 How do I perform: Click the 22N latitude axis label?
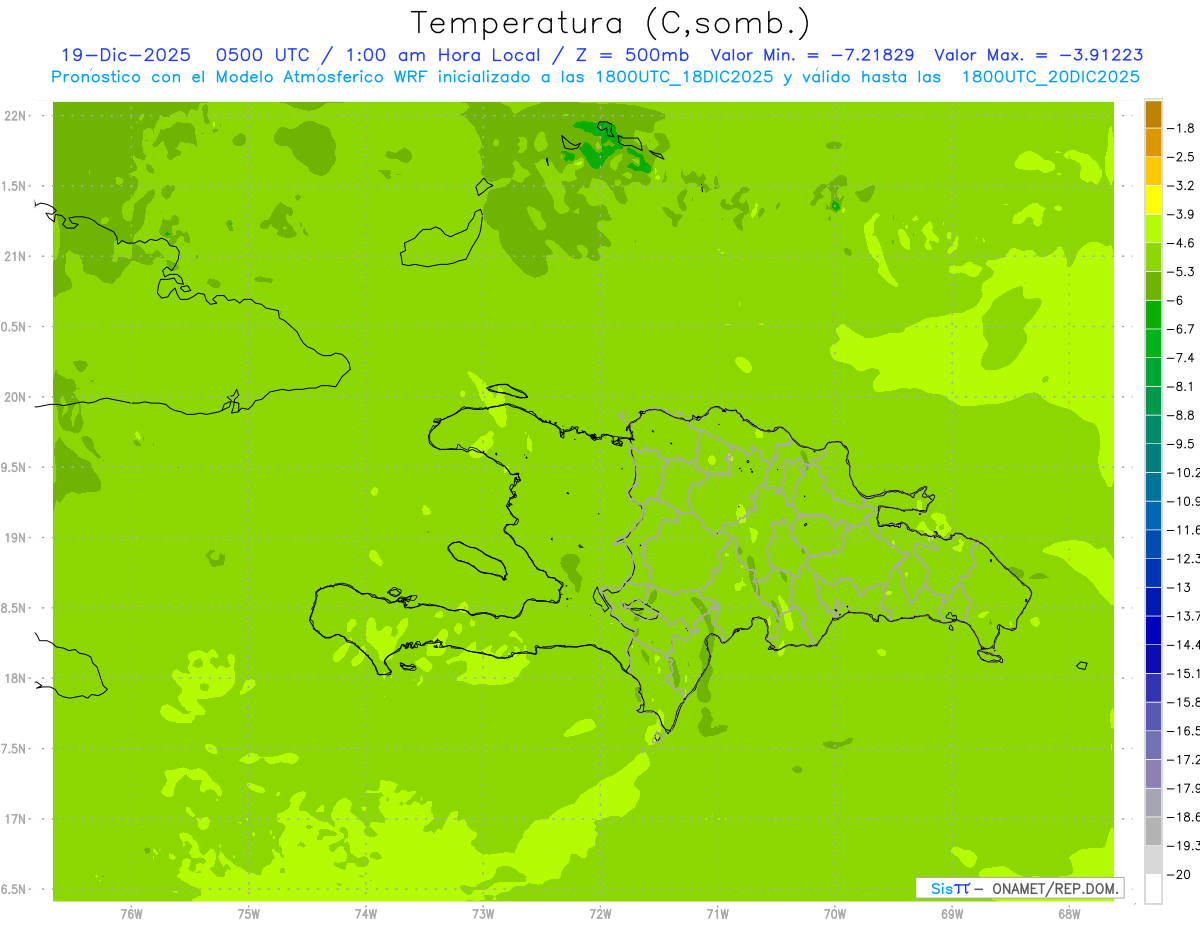coord(16,116)
